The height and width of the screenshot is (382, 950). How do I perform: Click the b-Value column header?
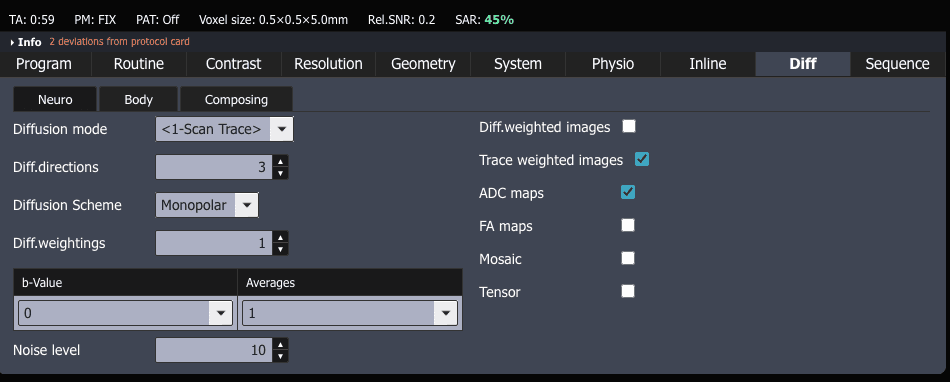point(125,283)
